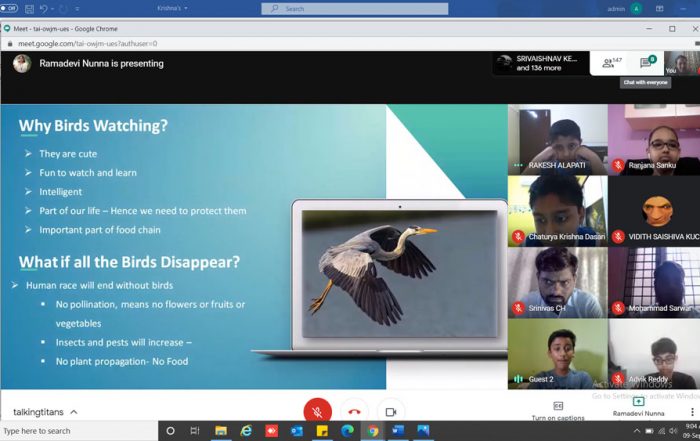Expand the talkingtitans meeting details chevron

point(74,412)
